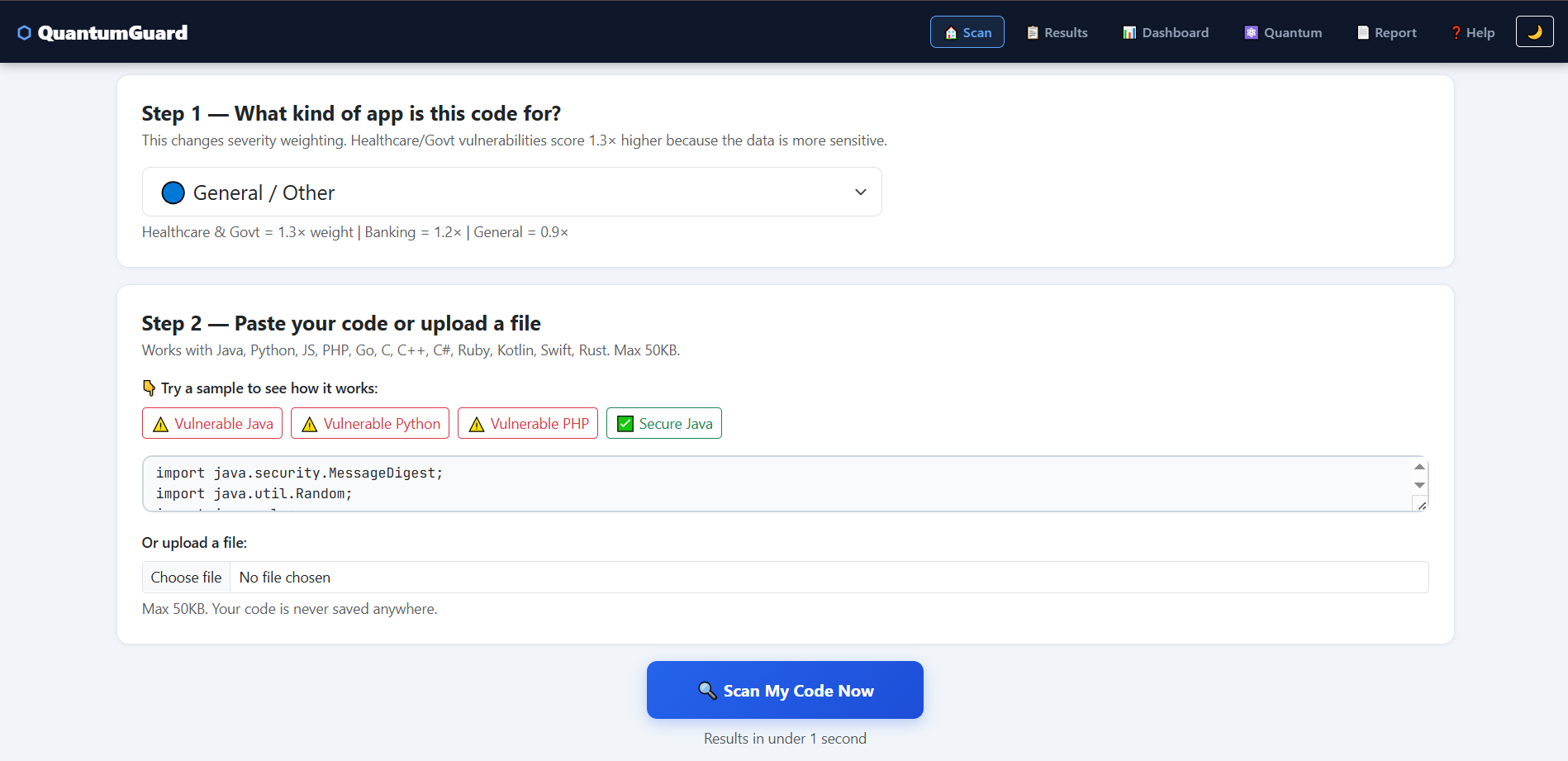Click the QuantumGuard brand name

(x=112, y=32)
